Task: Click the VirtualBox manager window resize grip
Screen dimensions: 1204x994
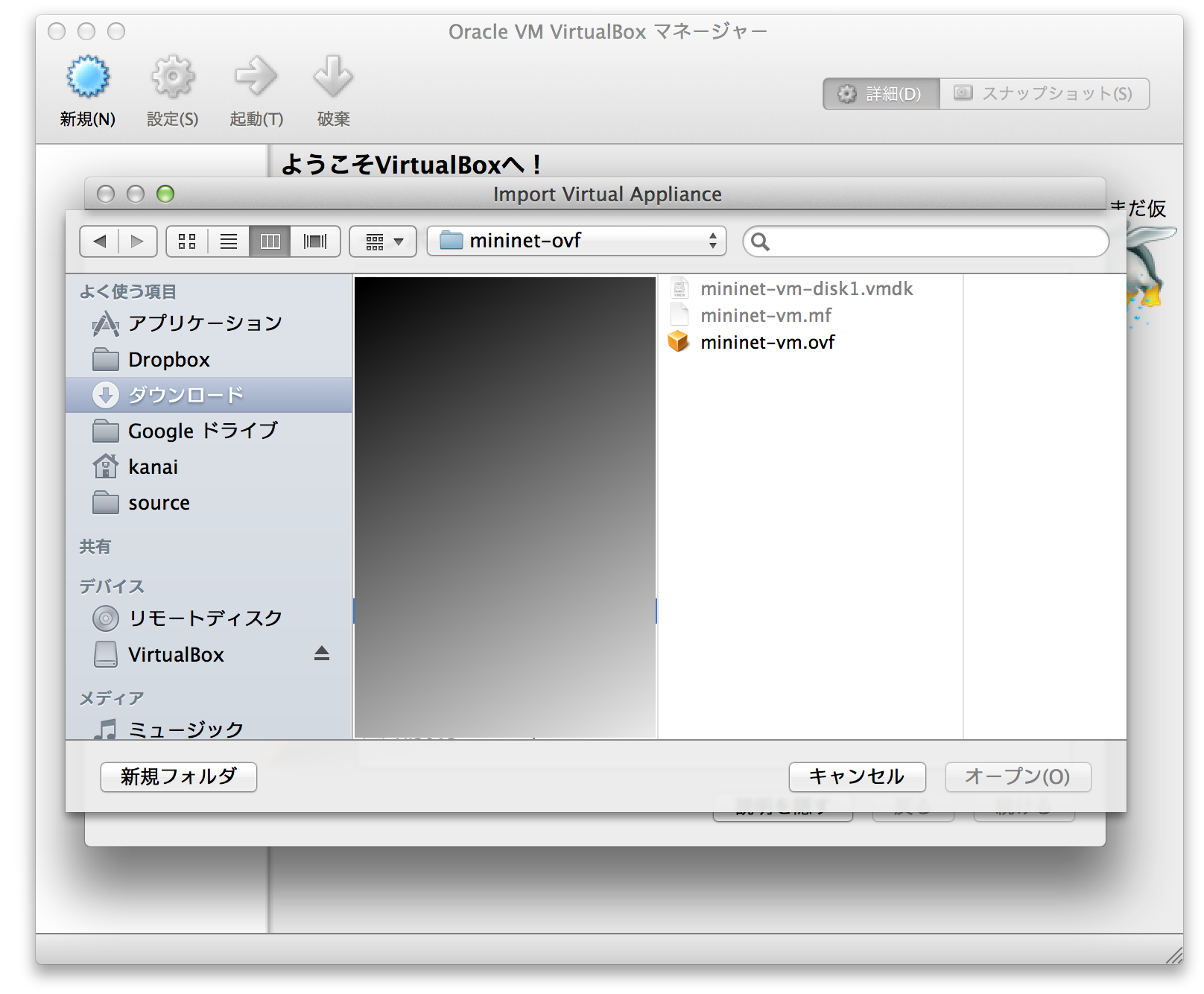Action: coord(1173,955)
